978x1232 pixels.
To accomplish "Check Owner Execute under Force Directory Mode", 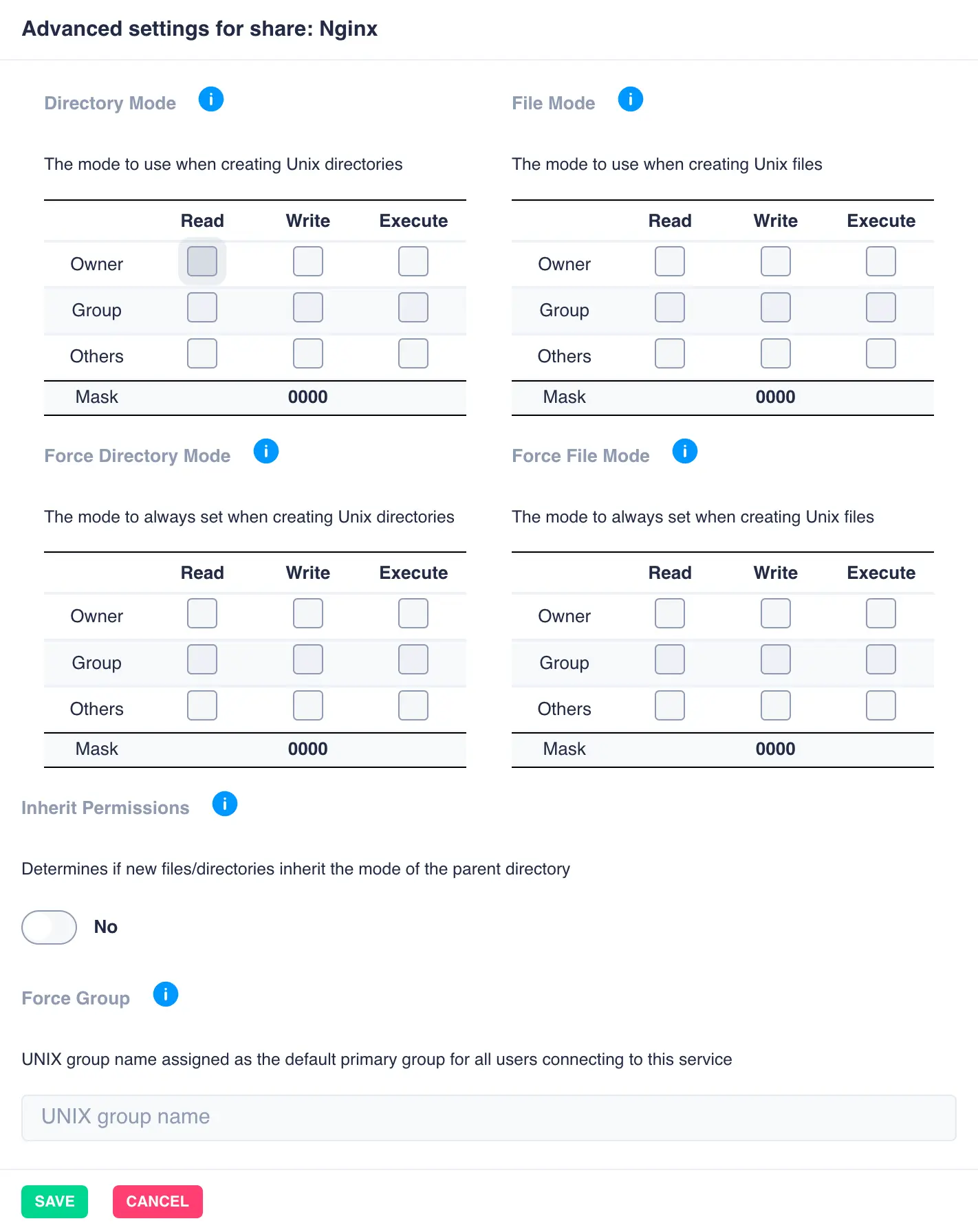I will (x=413, y=613).
